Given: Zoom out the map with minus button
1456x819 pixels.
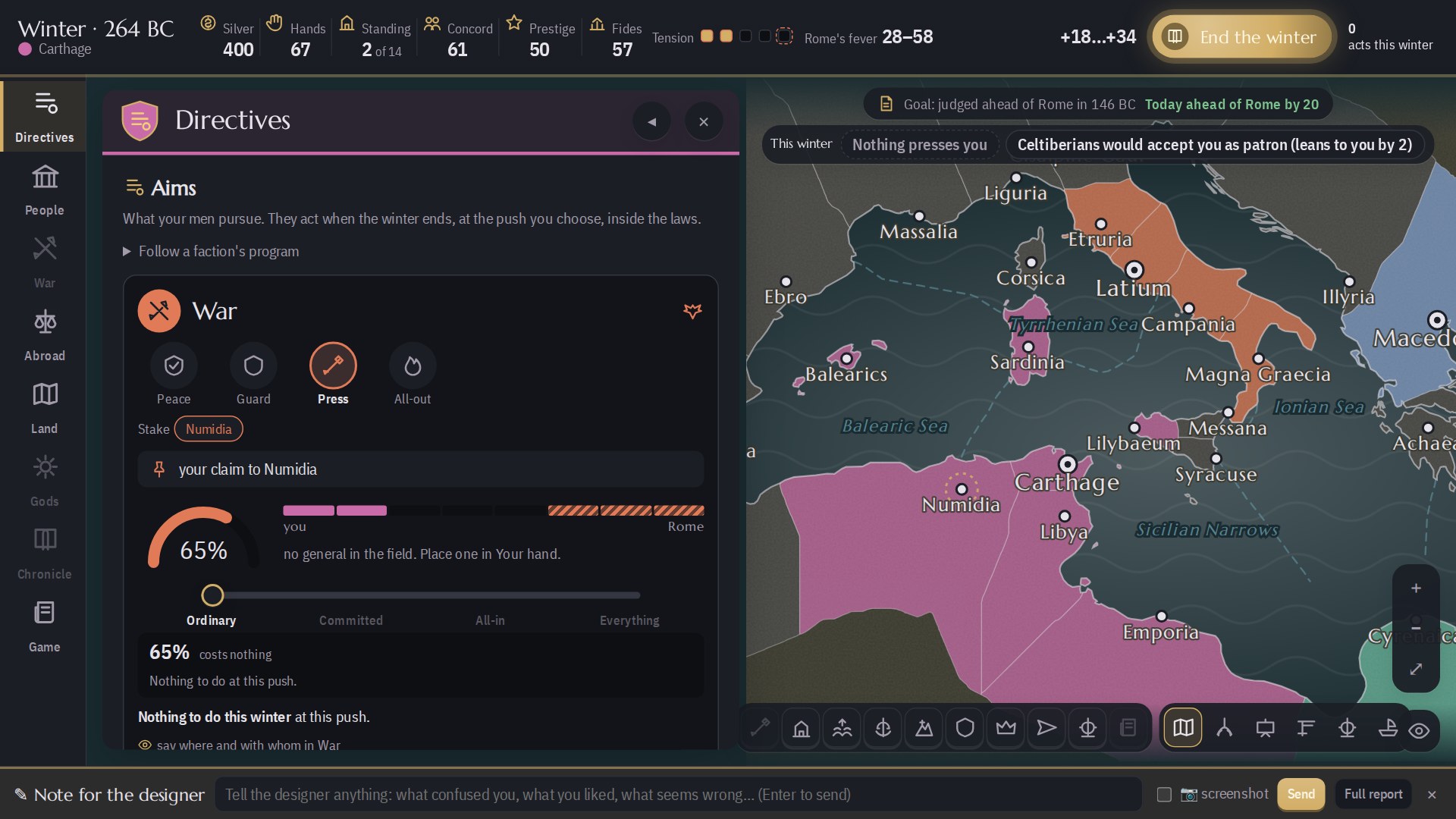Looking at the screenshot, I should point(1416,628).
